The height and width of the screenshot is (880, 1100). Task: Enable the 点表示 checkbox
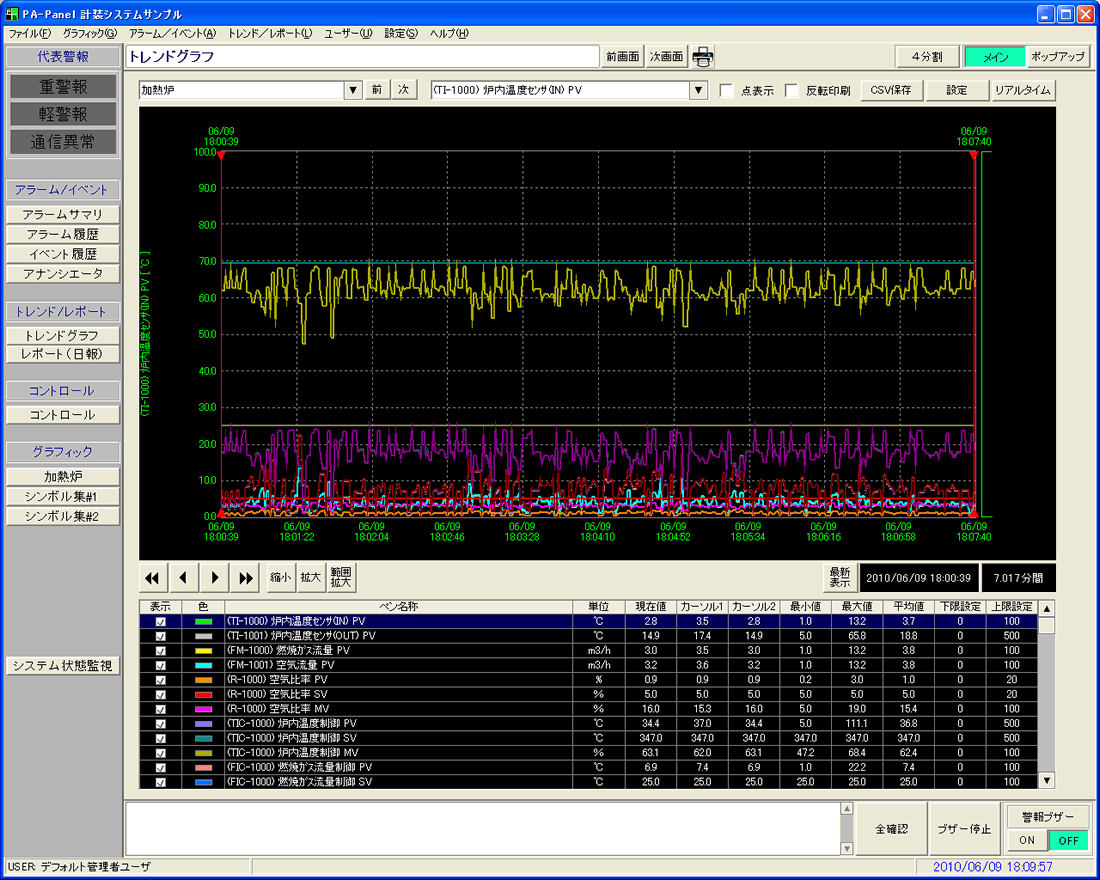click(727, 91)
